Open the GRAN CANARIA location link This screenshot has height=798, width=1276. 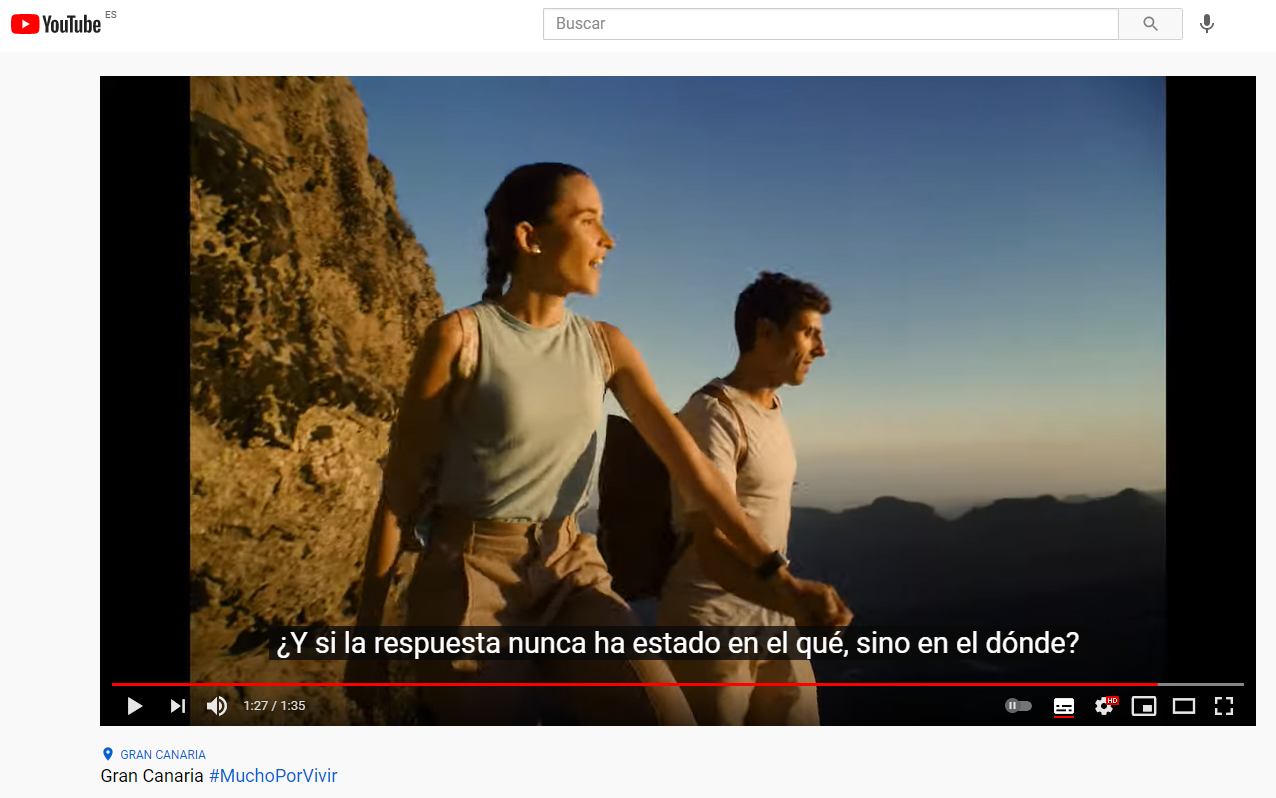[x=163, y=755]
